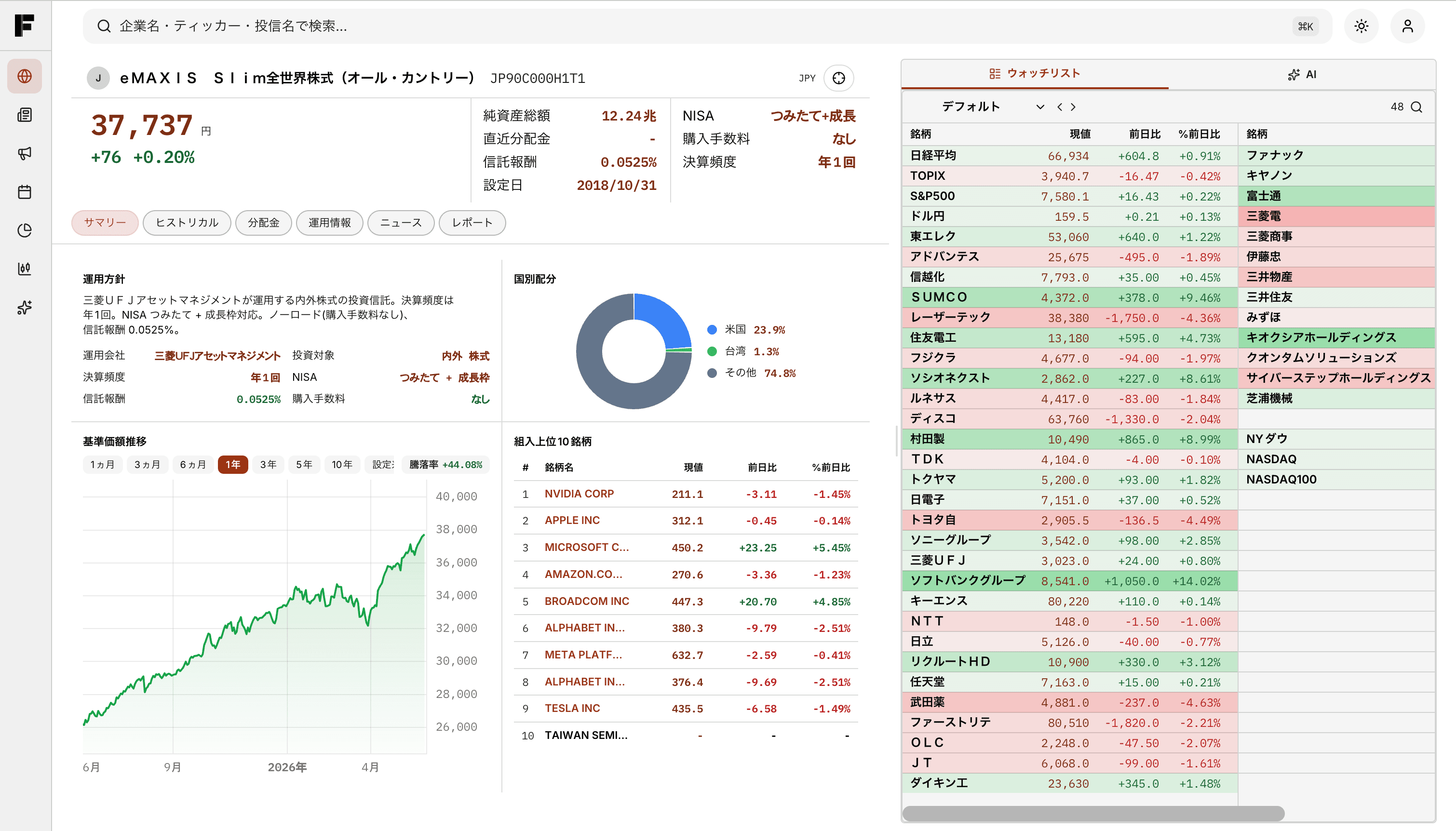Select the 三菱電 watchlist entry

[1337, 216]
